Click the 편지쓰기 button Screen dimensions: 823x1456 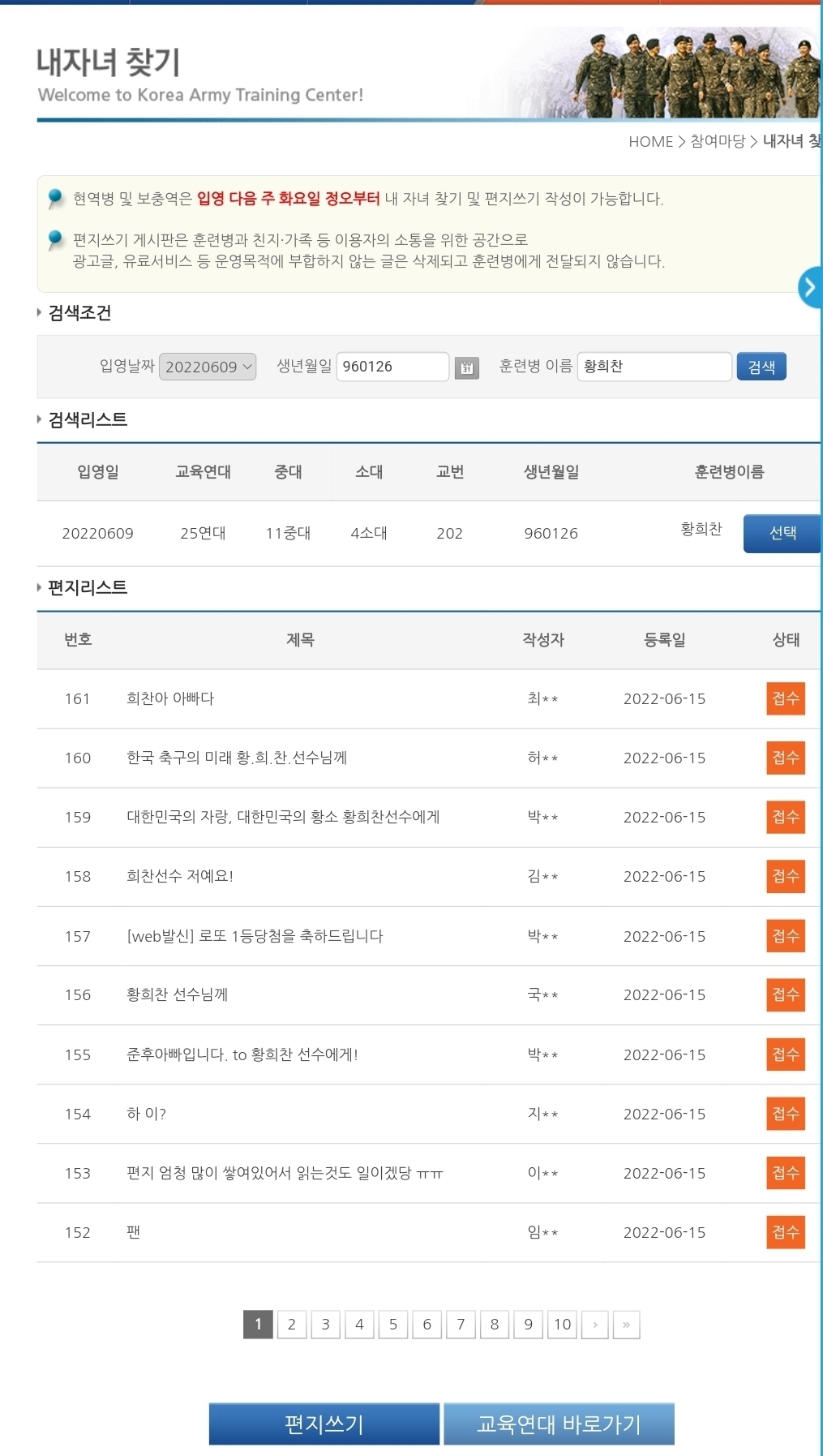click(324, 1424)
